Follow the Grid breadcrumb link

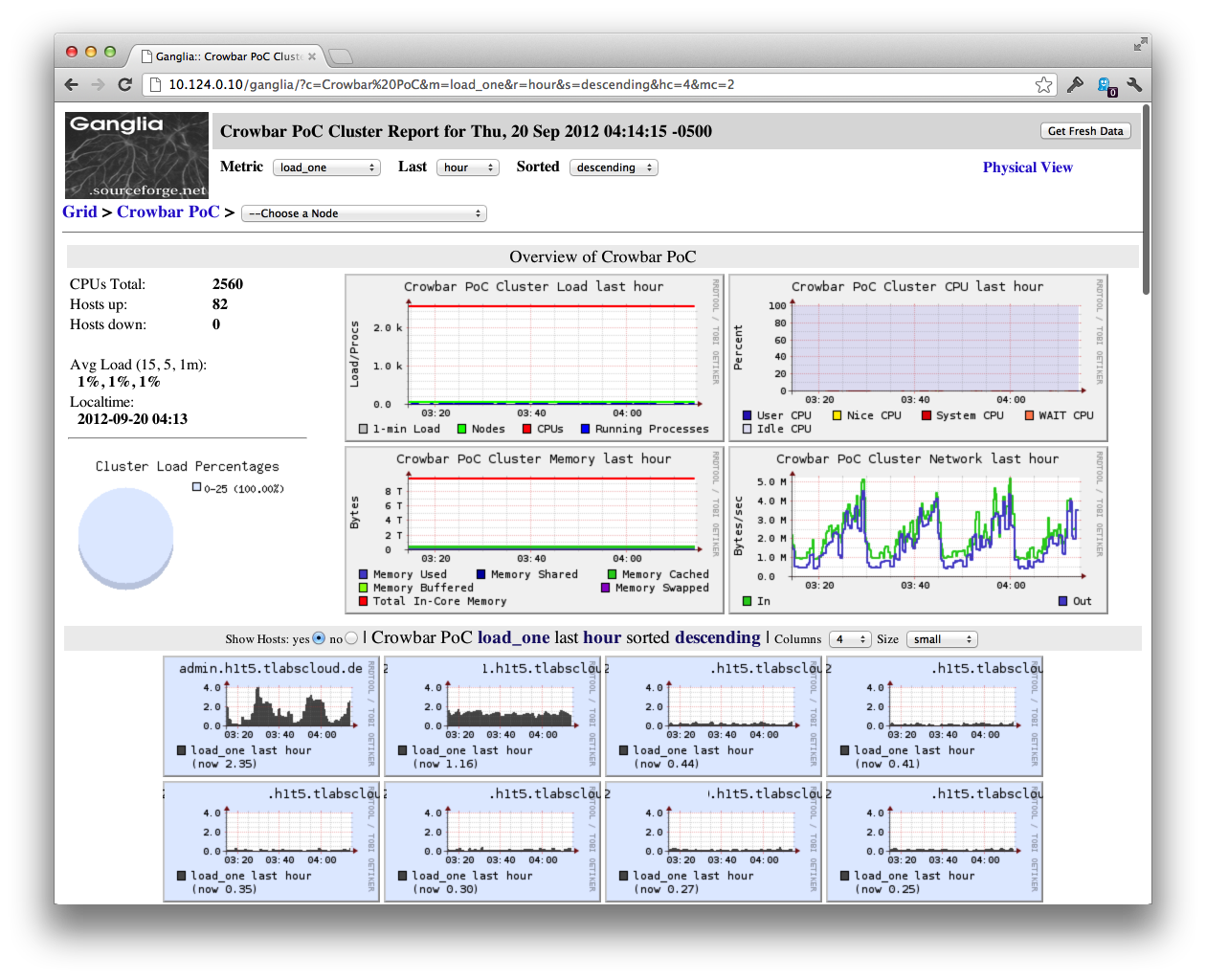(x=79, y=212)
